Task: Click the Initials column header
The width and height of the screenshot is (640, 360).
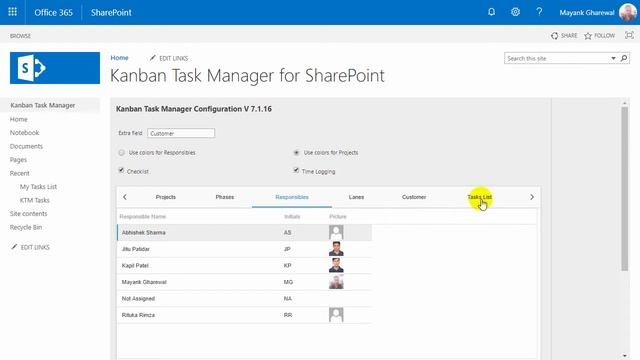Action: click(x=292, y=216)
